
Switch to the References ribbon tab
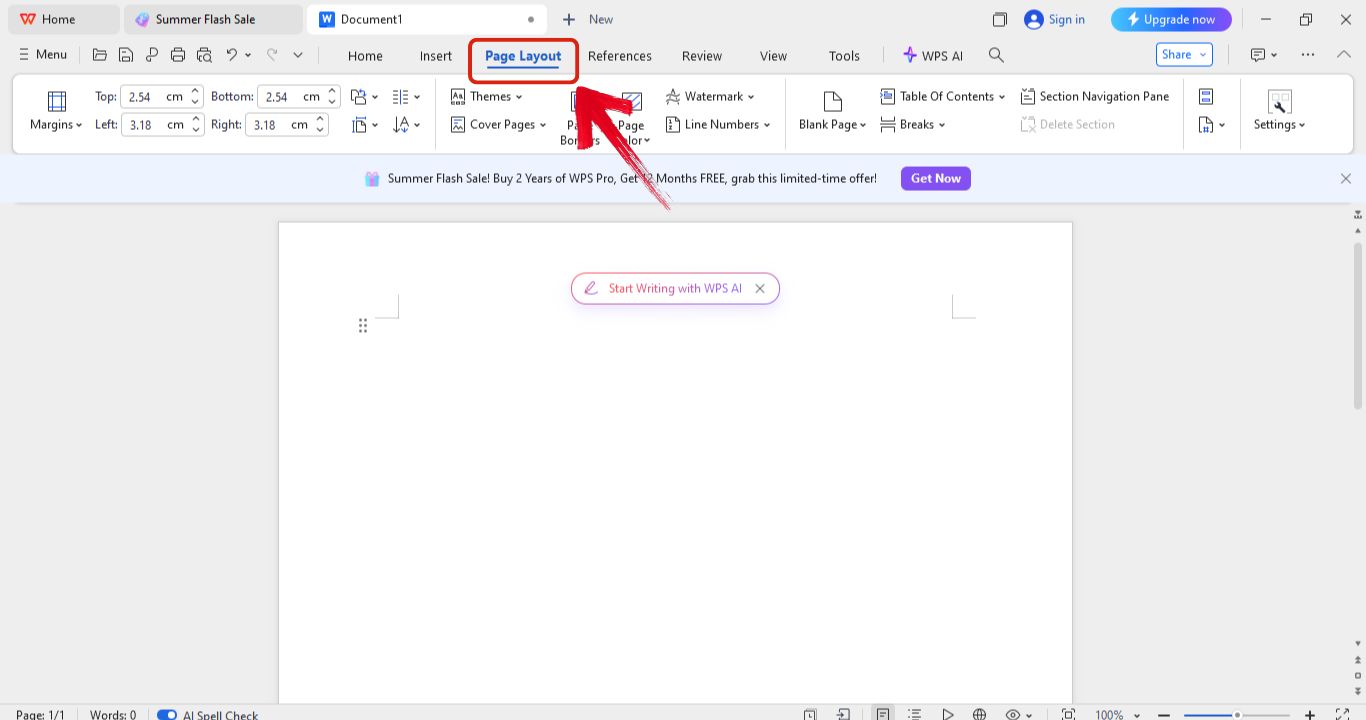click(619, 56)
